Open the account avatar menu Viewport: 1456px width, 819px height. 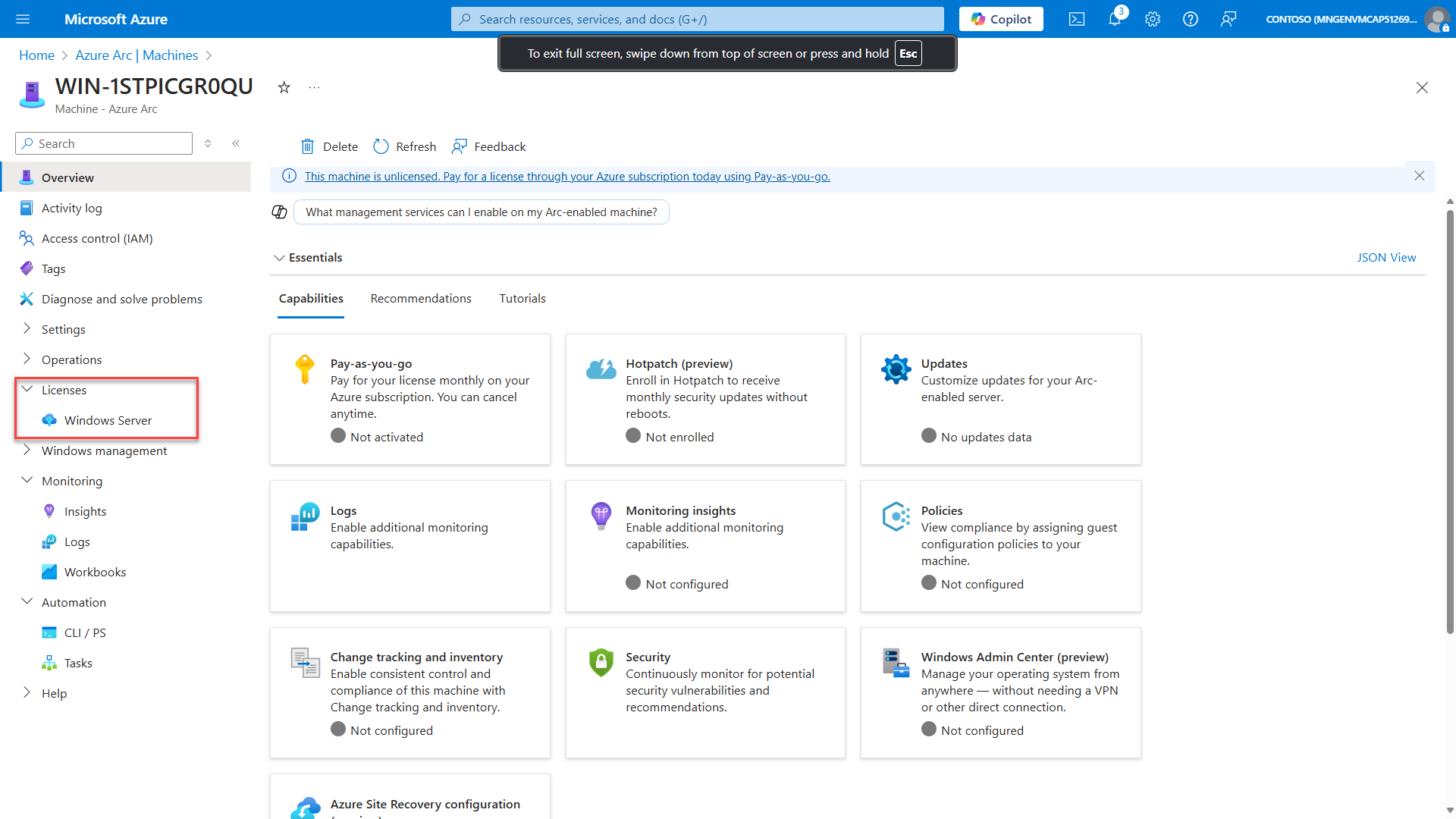[x=1436, y=19]
